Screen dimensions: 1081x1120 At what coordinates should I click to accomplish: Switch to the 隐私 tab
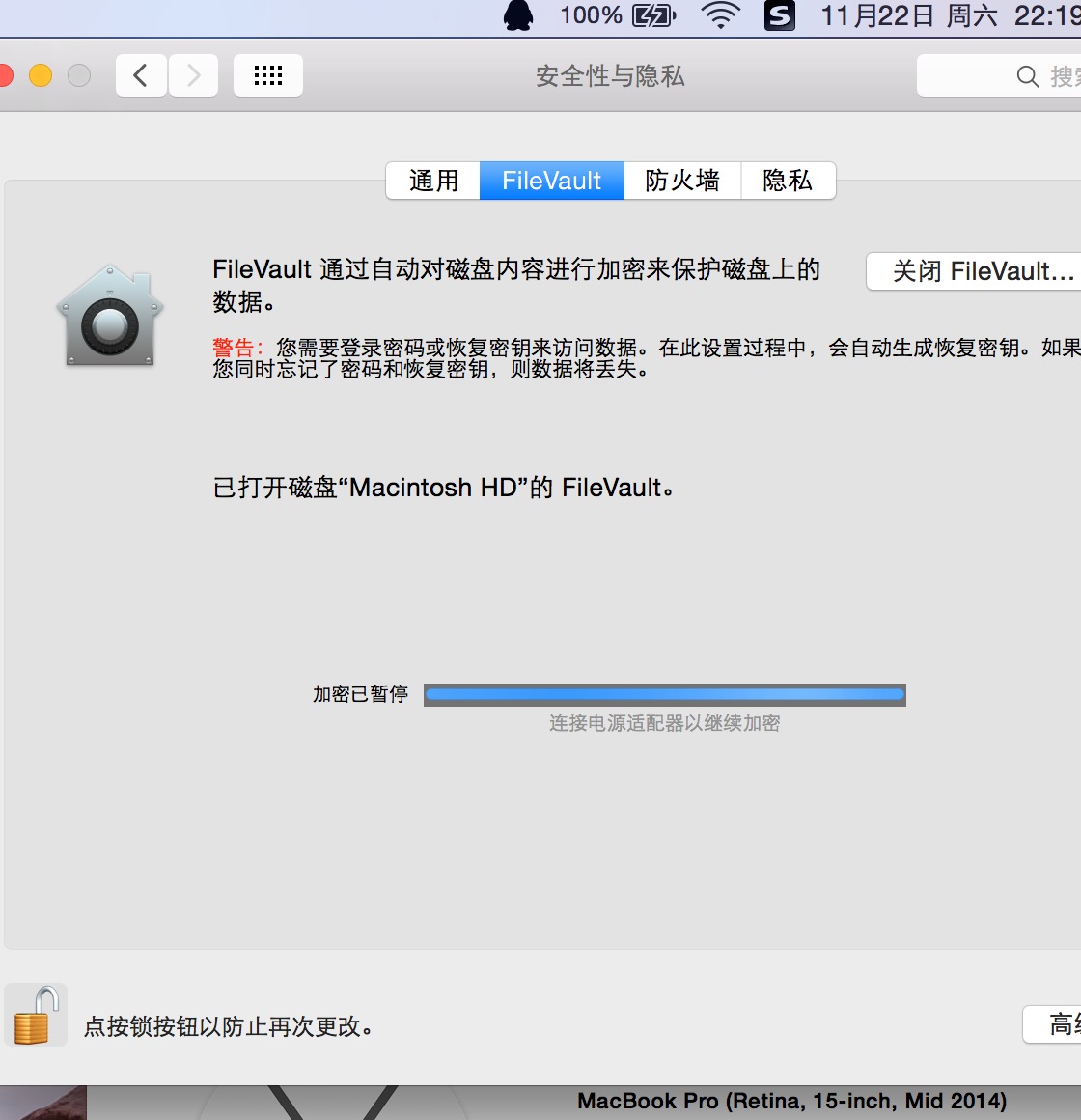789,181
